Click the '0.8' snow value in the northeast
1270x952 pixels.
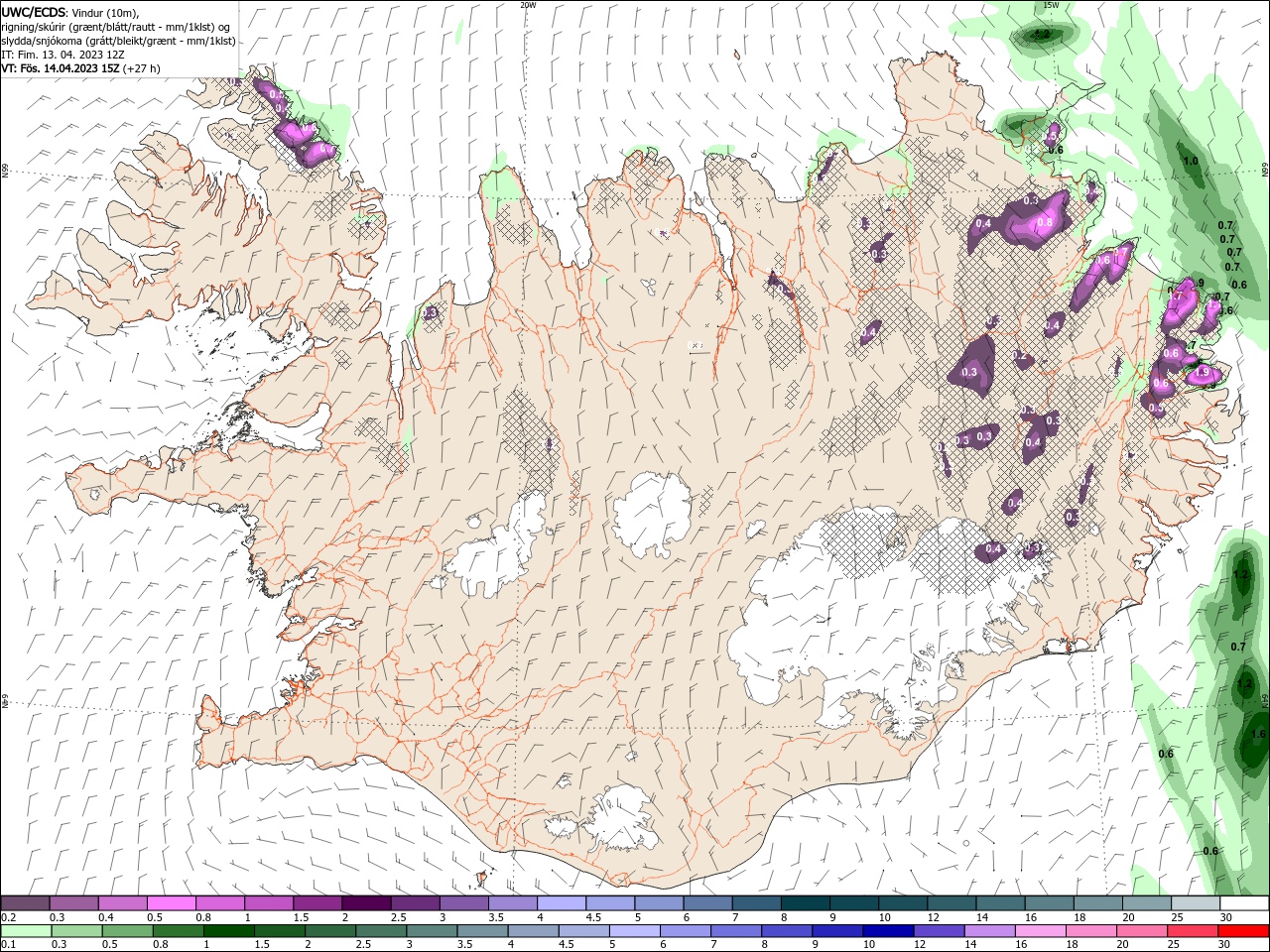pyautogui.click(x=1044, y=223)
